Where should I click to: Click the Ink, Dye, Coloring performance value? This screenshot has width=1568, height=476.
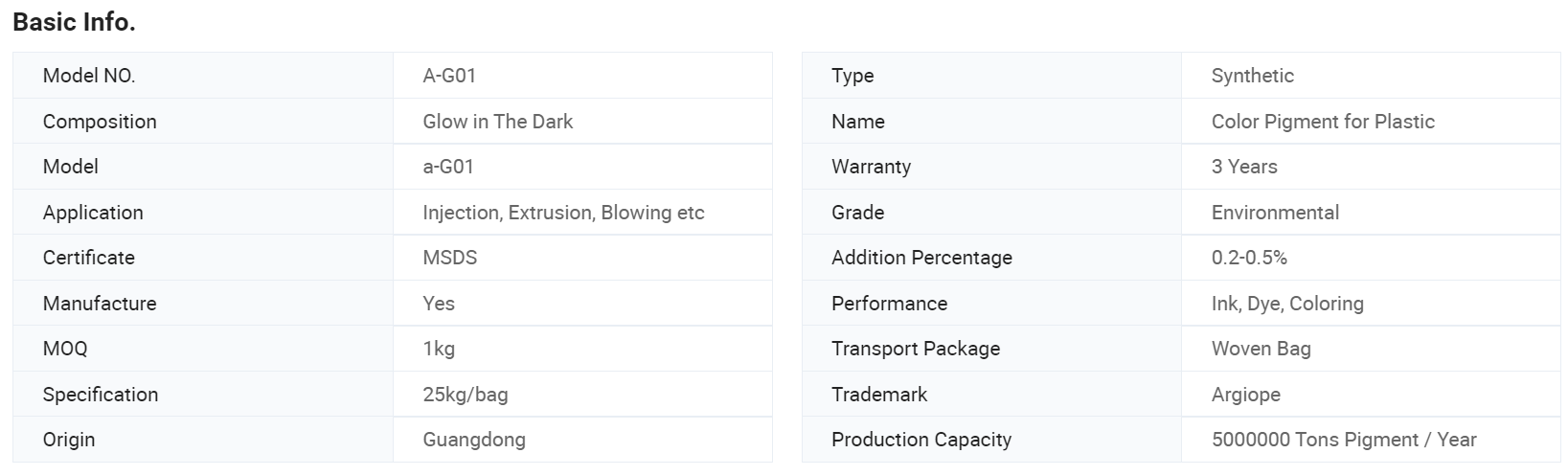pos(1287,304)
